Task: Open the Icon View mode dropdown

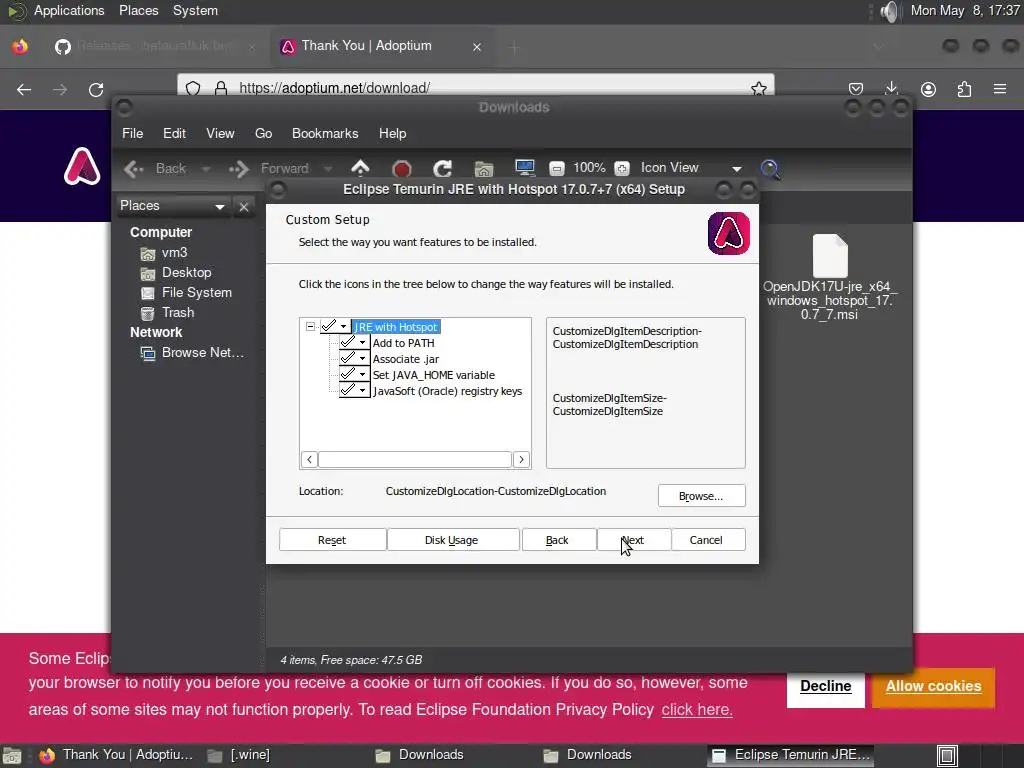Action: (x=691, y=168)
